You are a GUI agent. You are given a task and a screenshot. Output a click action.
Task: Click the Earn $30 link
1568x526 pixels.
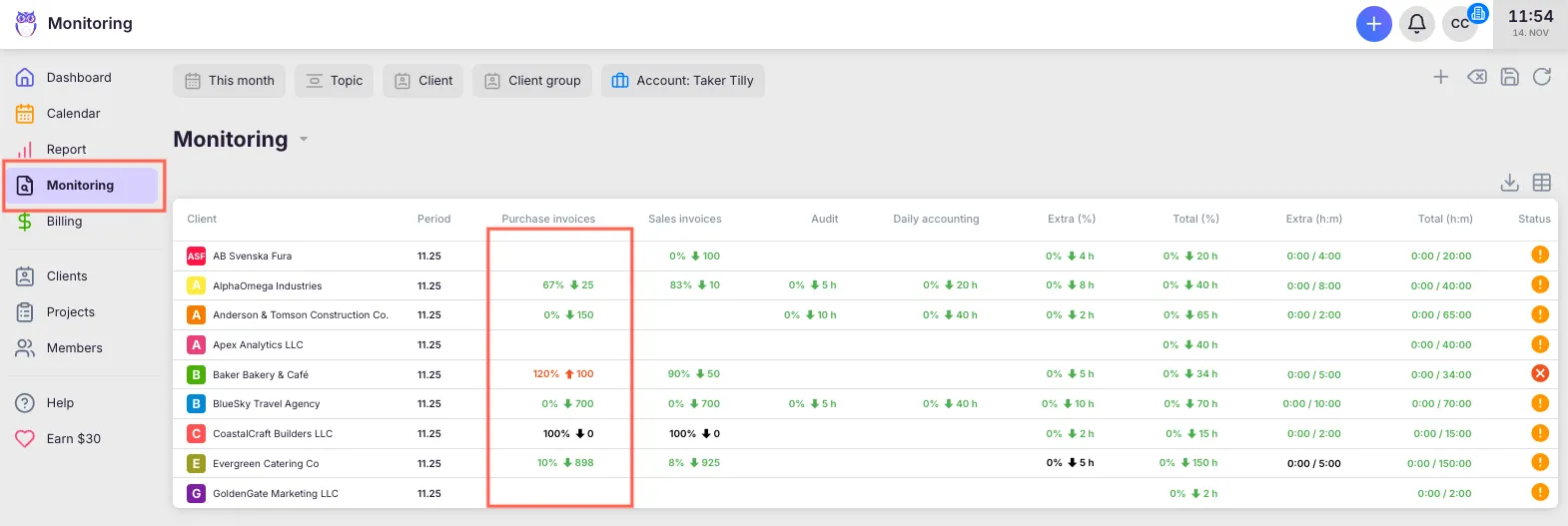[x=73, y=439]
